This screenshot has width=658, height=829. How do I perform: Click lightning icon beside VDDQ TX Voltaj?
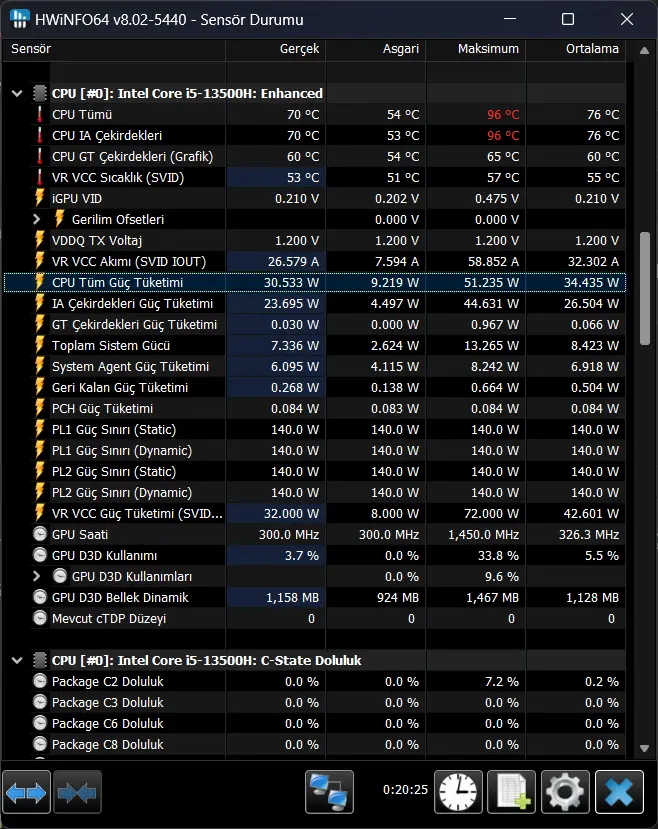(x=40, y=240)
